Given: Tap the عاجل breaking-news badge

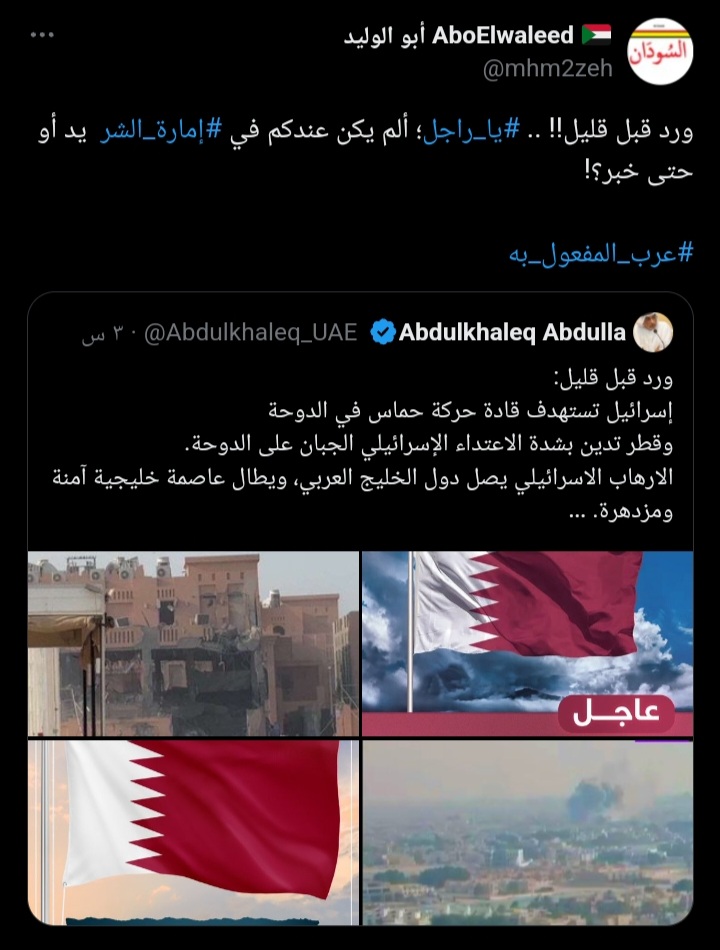Looking at the screenshot, I should pos(616,713).
